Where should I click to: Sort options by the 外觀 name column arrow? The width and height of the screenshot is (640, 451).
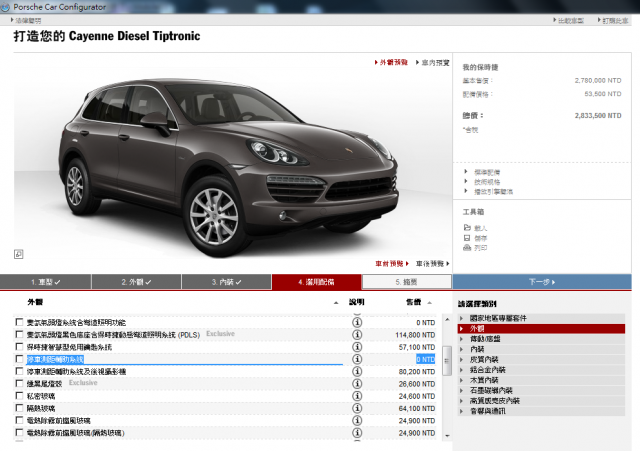click(x=336, y=302)
